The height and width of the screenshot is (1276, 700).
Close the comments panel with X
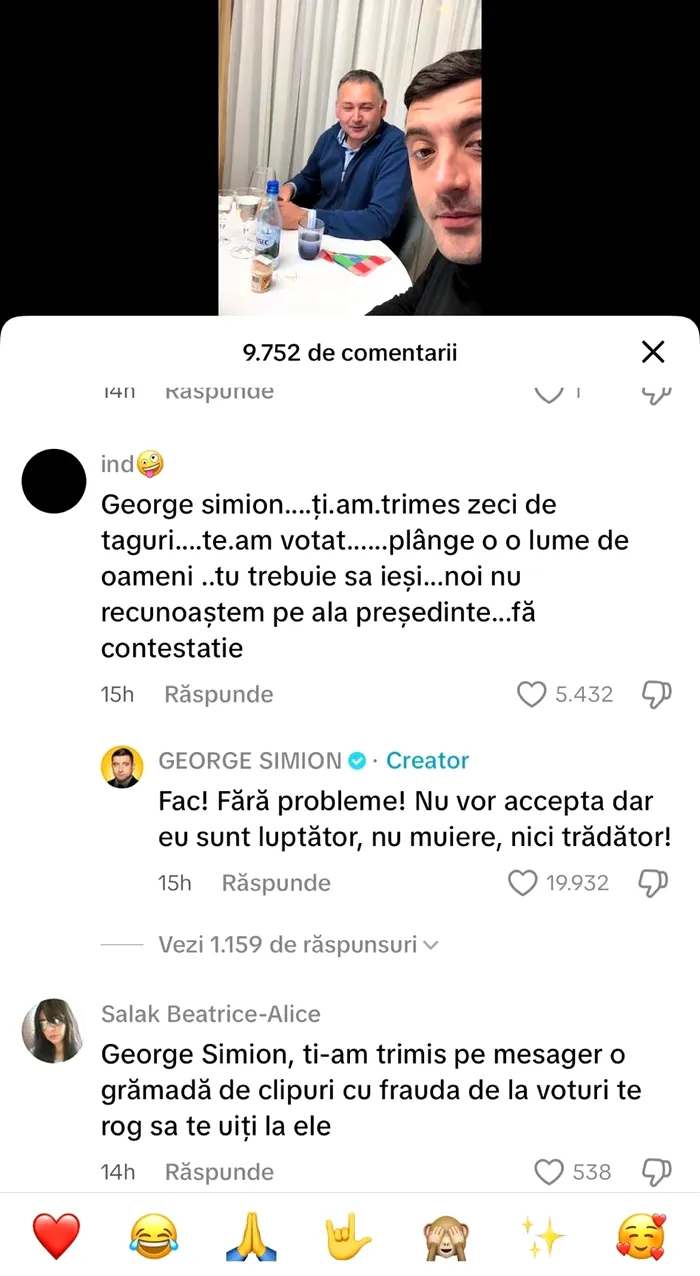653,352
